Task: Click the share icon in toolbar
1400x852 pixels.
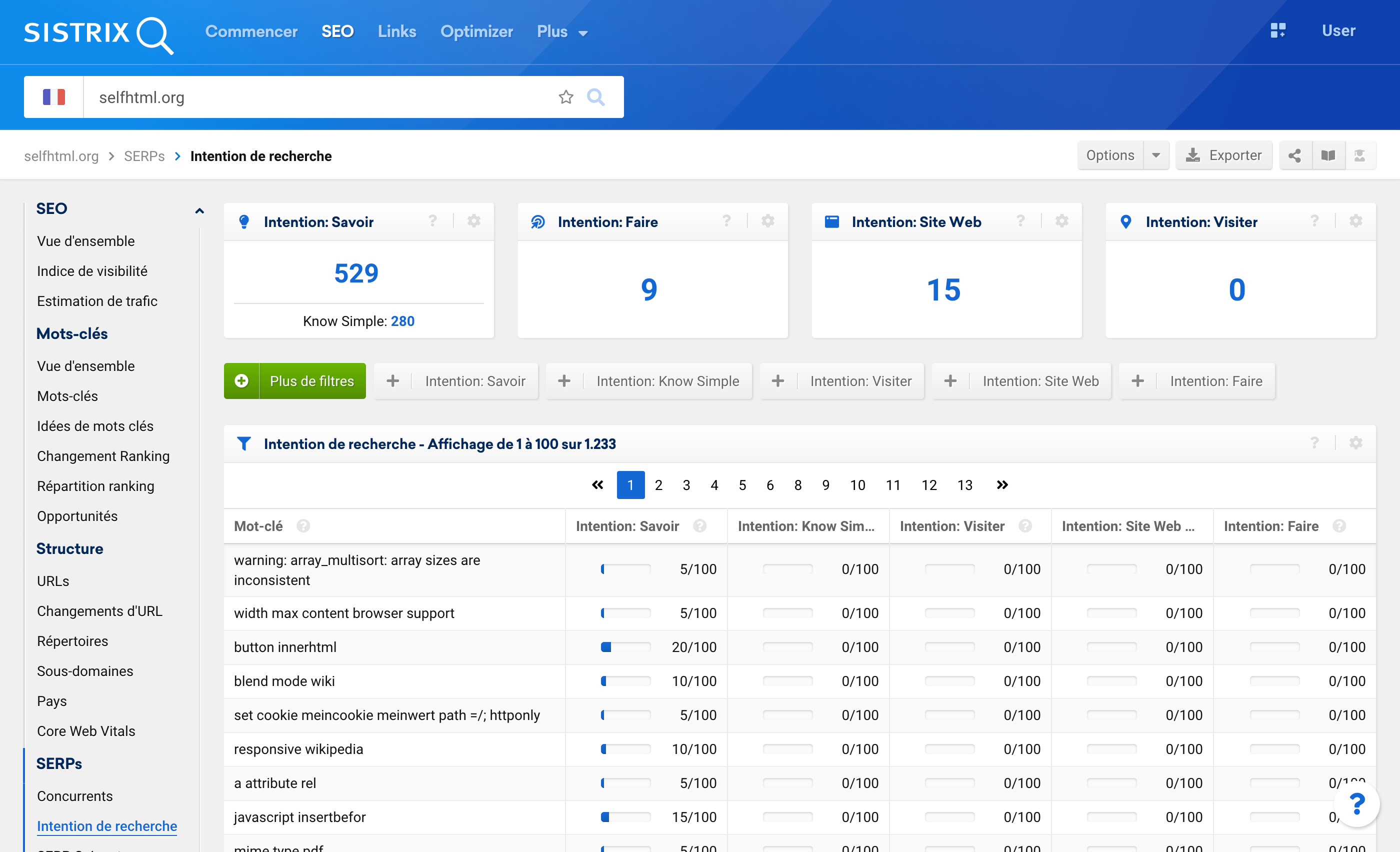Action: click(1295, 155)
